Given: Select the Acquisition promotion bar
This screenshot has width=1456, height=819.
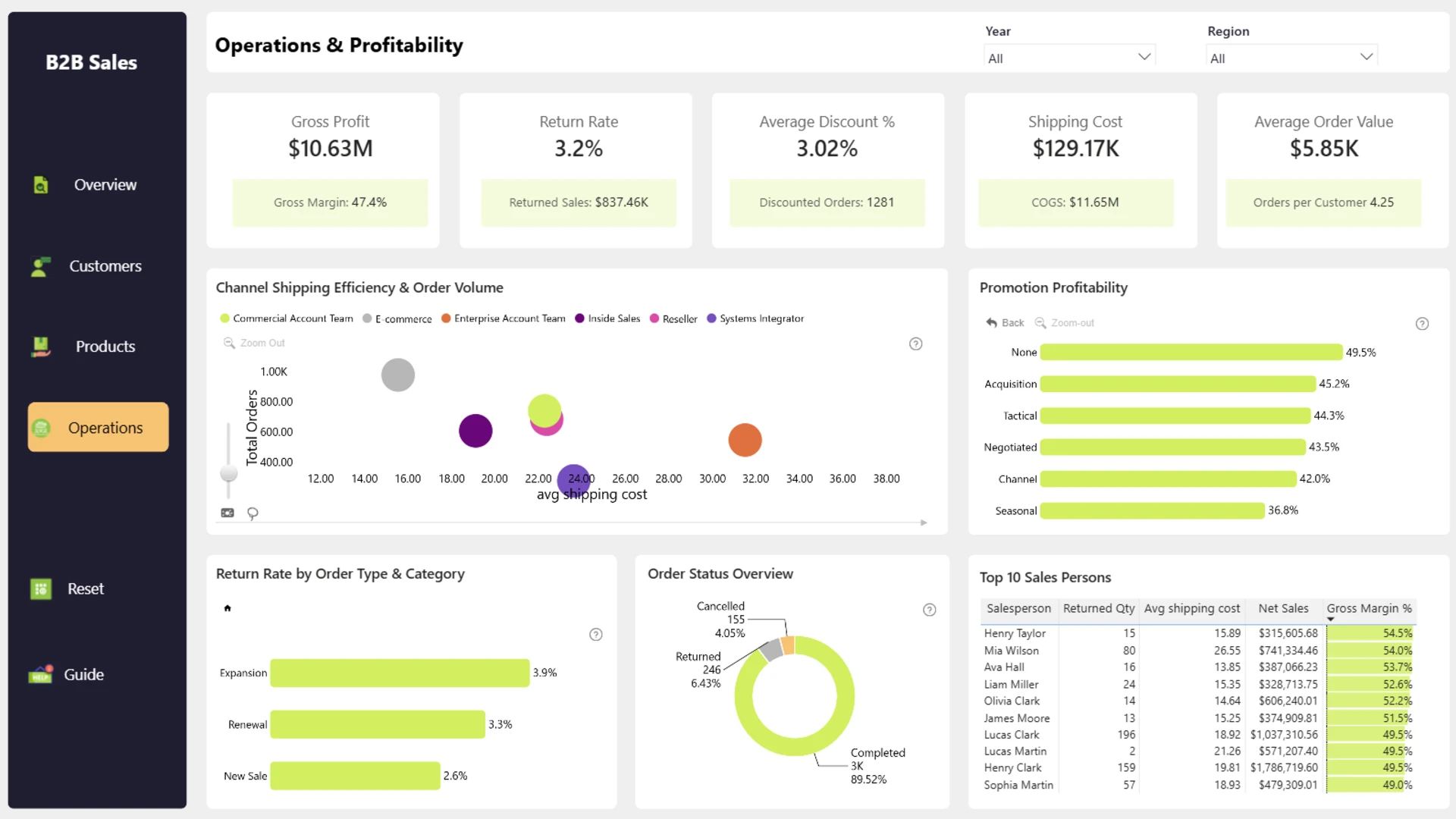Looking at the screenshot, I should 1178,384.
